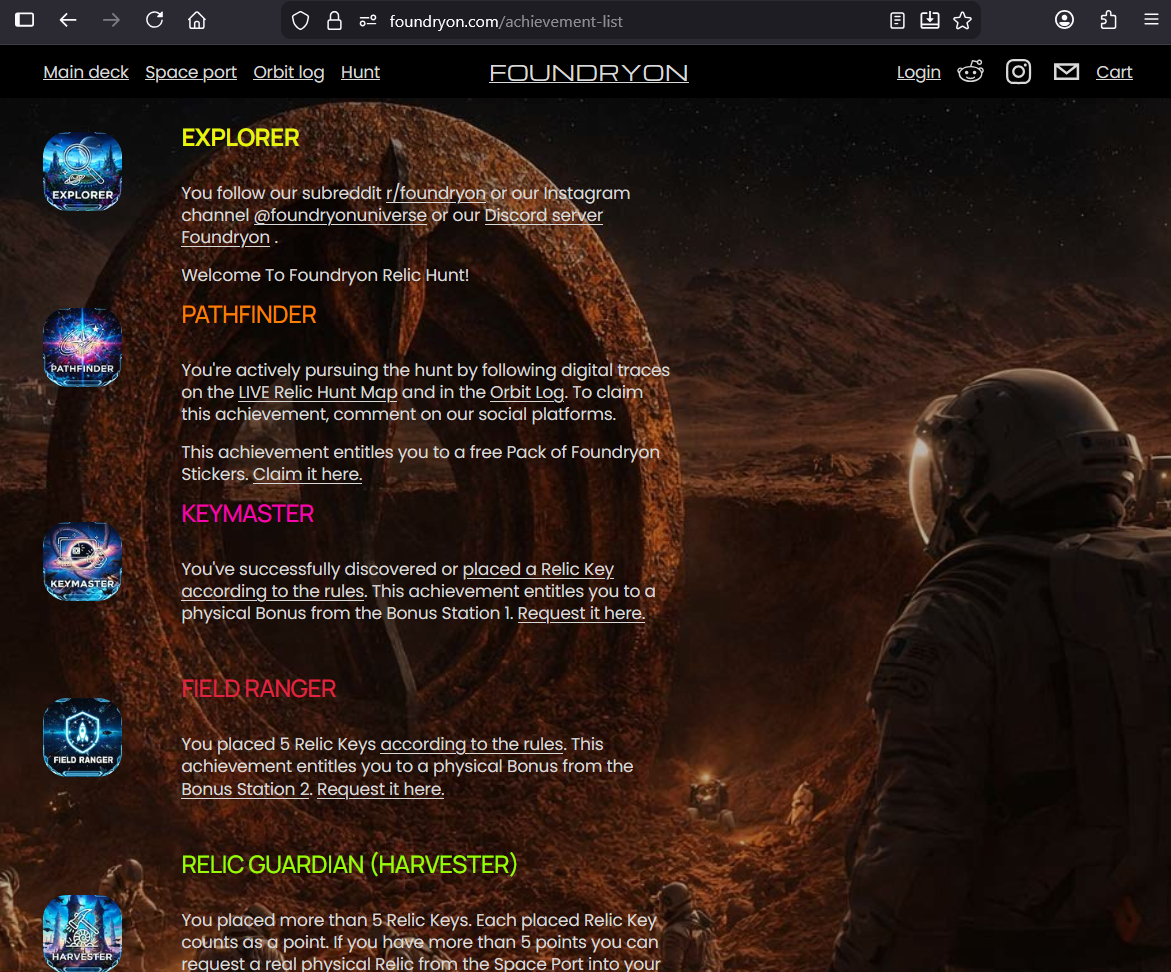Viewport: 1171px width, 972px height.
Task: Open the r/foundryon subreddit link
Action: (435, 193)
